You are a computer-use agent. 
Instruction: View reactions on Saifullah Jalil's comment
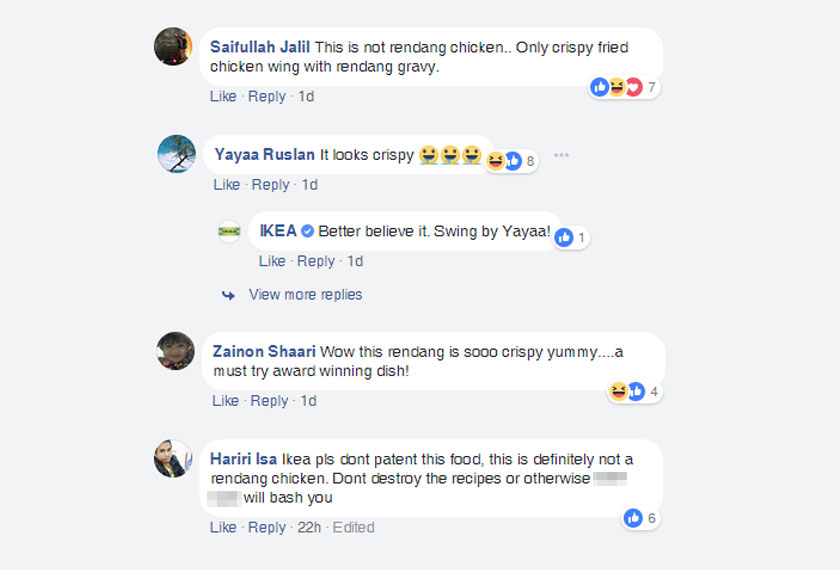click(624, 87)
